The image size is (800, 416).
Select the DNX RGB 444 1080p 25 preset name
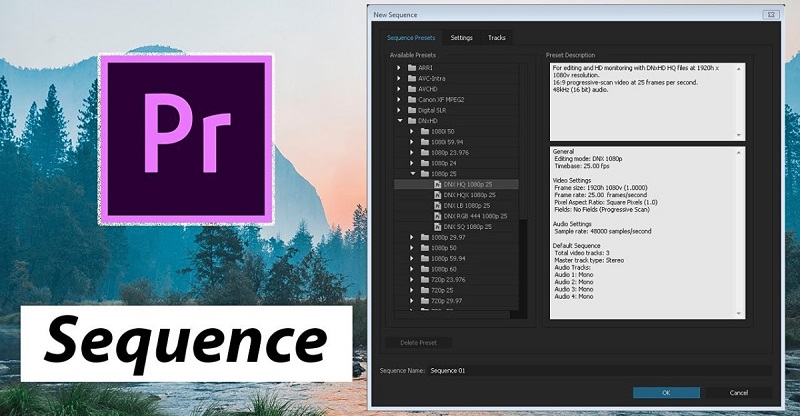coord(476,216)
